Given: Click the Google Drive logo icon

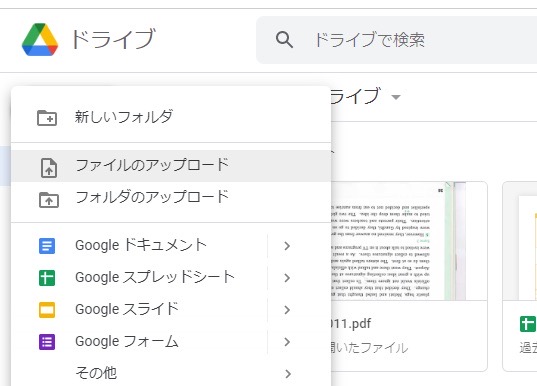Looking at the screenshot, I should point(40,39).
